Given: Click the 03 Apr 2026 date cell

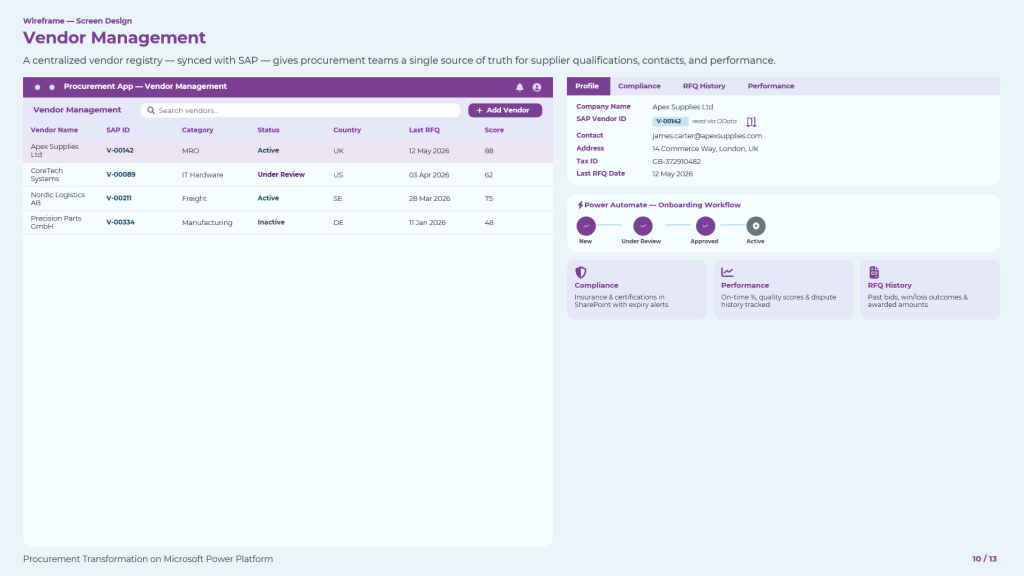Looking at the screenshot, I should 429,175.
